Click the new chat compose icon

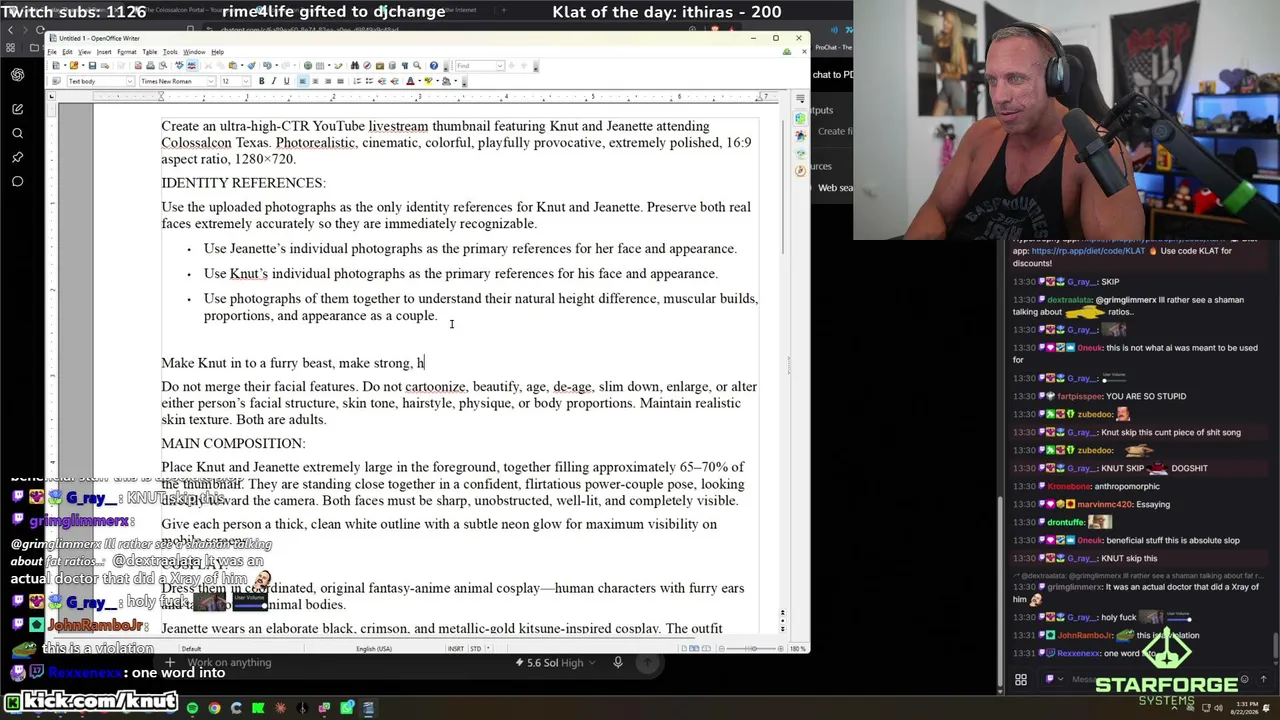[18, 108]
